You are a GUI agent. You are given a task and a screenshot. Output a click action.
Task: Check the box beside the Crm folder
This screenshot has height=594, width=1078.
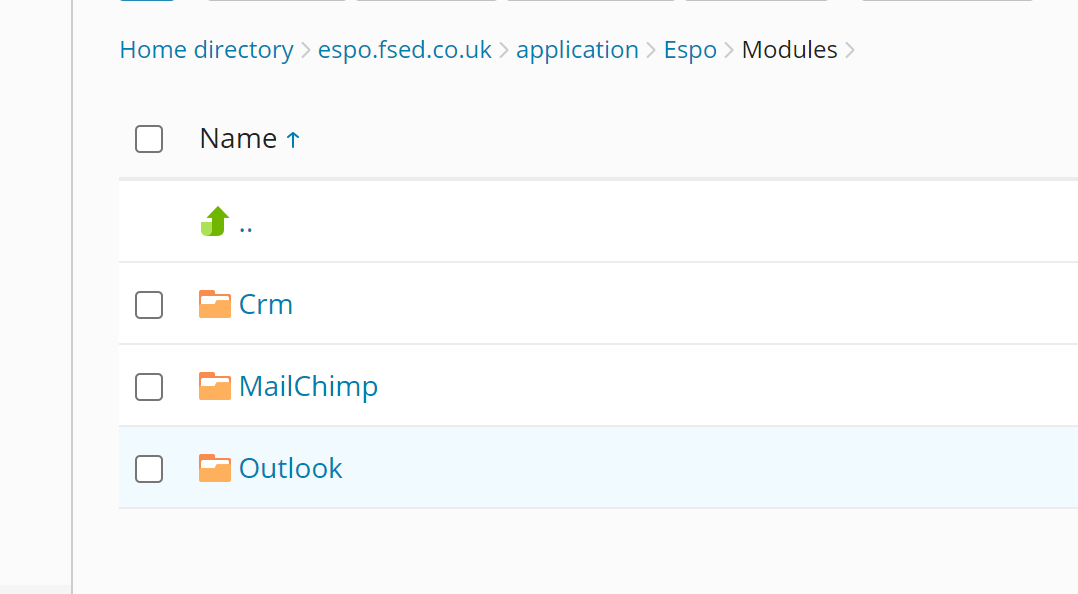coord(149,305)
